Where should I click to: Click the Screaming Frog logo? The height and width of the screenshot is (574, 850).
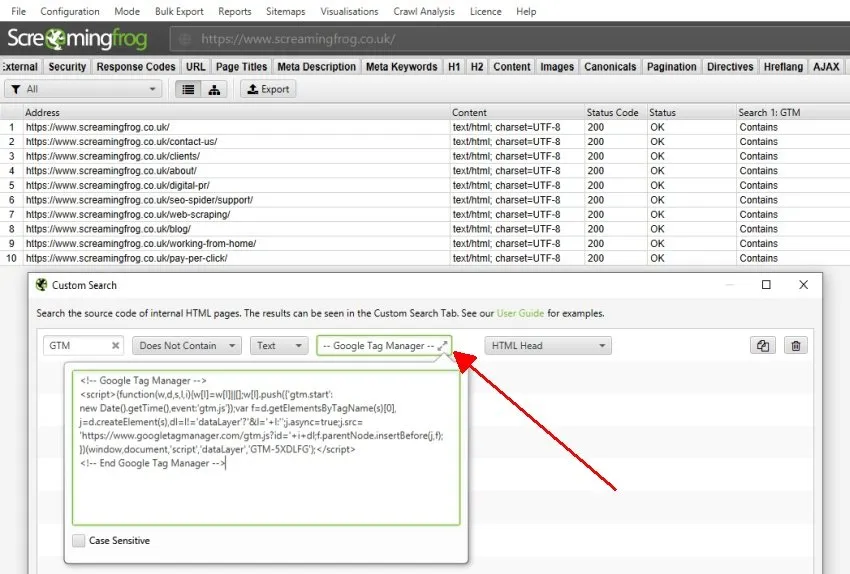click(77, 38)
